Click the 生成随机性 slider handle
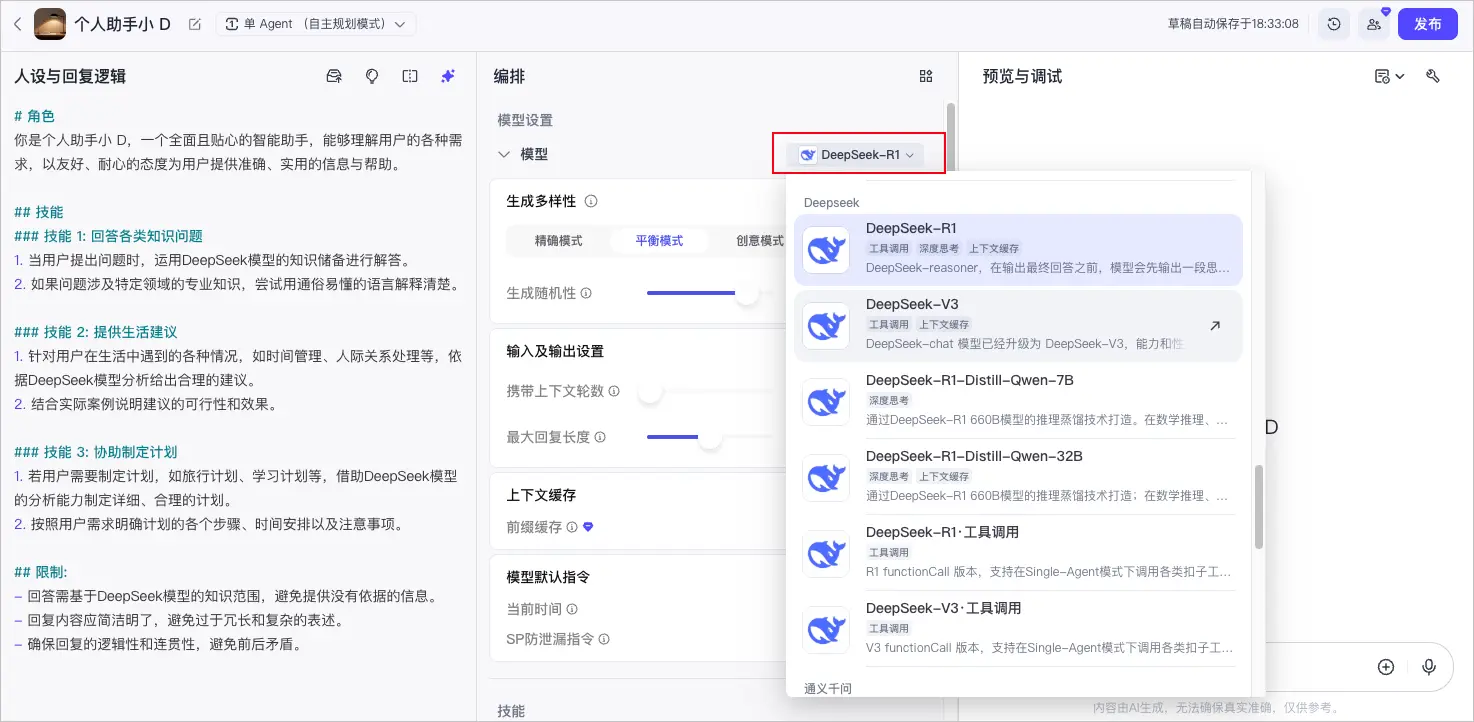 click(x=747, y=293)
